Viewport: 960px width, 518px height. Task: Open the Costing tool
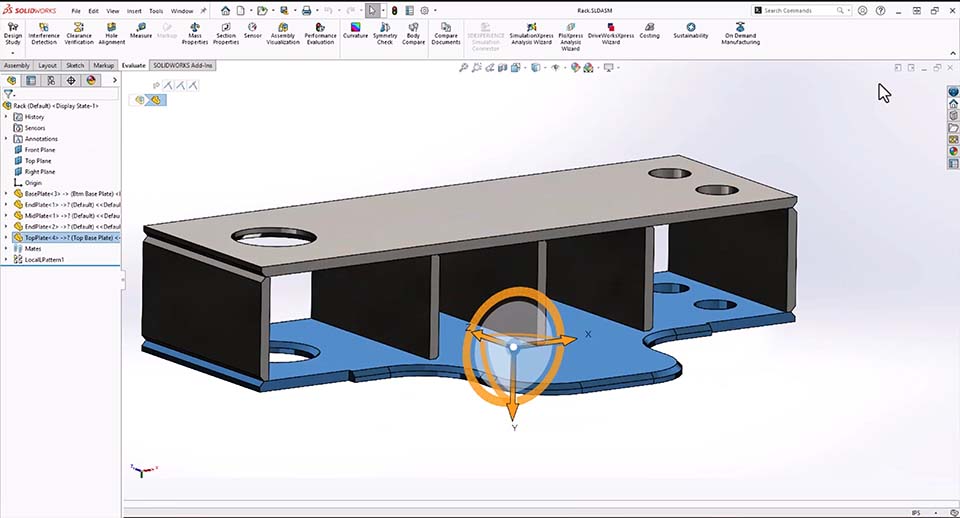(650, 31)
